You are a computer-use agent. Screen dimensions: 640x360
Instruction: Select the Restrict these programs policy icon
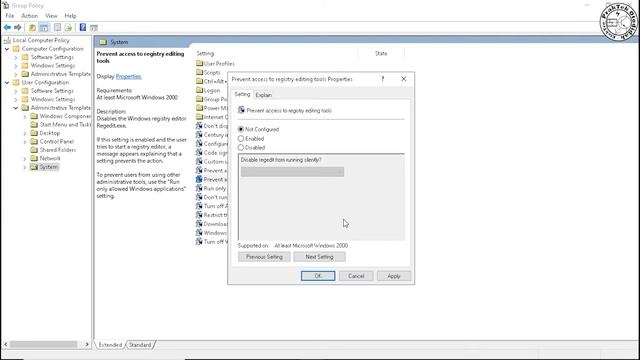click(199, 215)
